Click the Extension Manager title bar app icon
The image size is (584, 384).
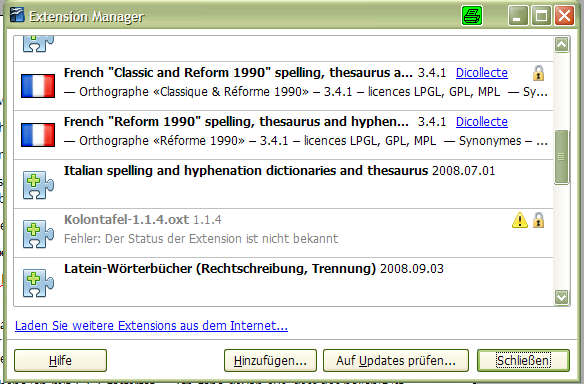click(17, 15)
